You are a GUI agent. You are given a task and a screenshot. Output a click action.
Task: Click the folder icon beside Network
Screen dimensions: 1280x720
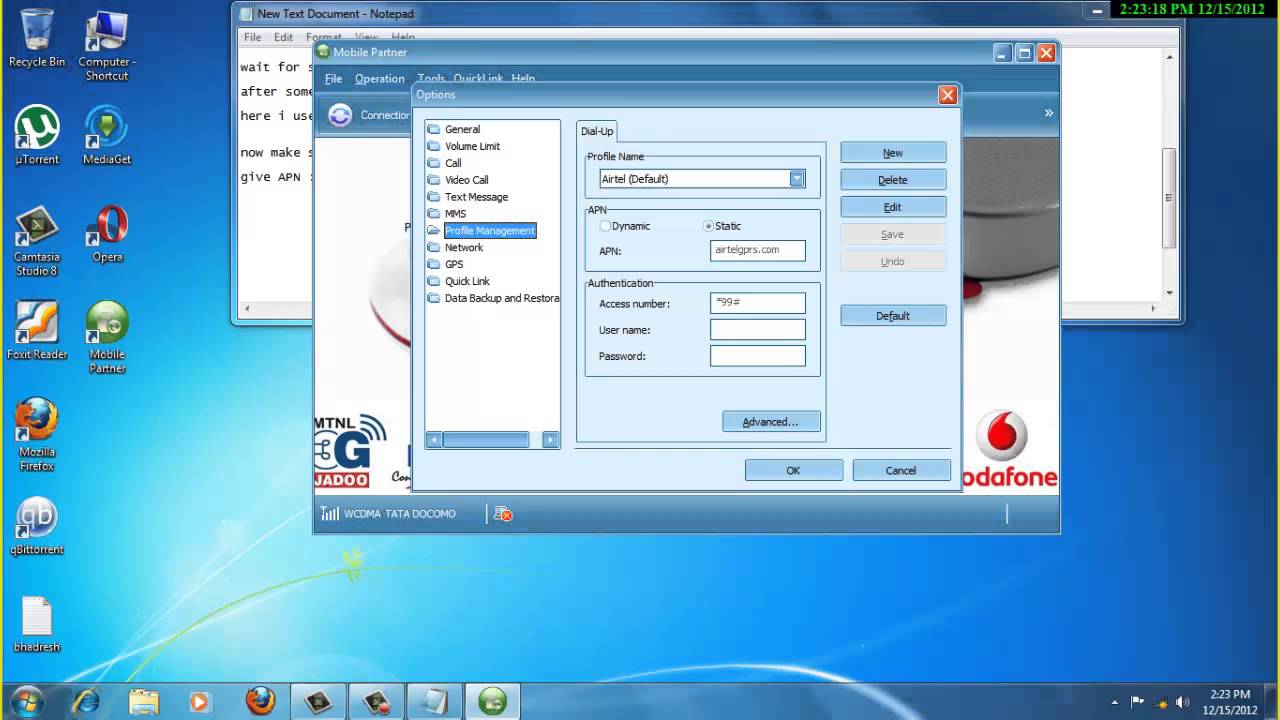point(433,247)
